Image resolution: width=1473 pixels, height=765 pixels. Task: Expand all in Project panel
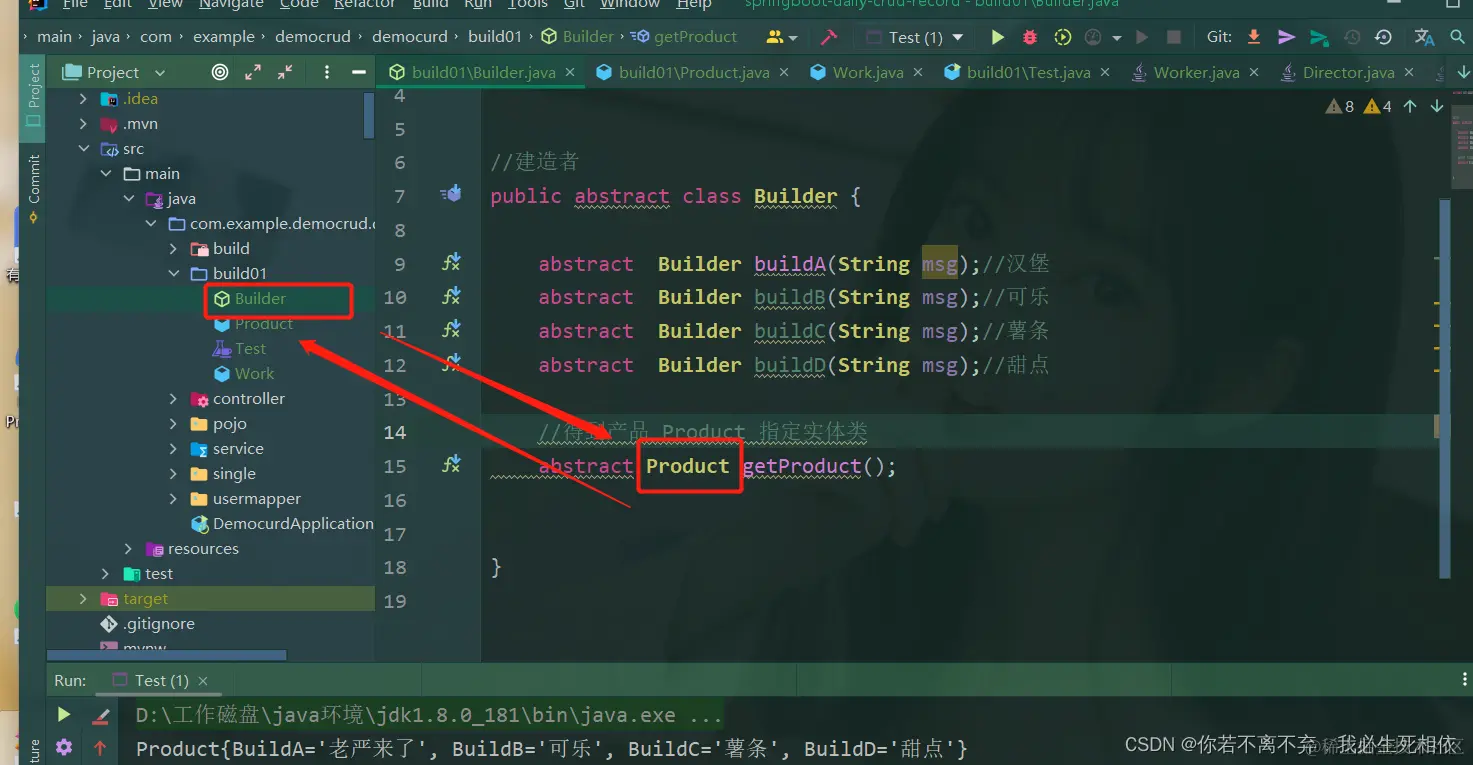click(x=253, y=72)
